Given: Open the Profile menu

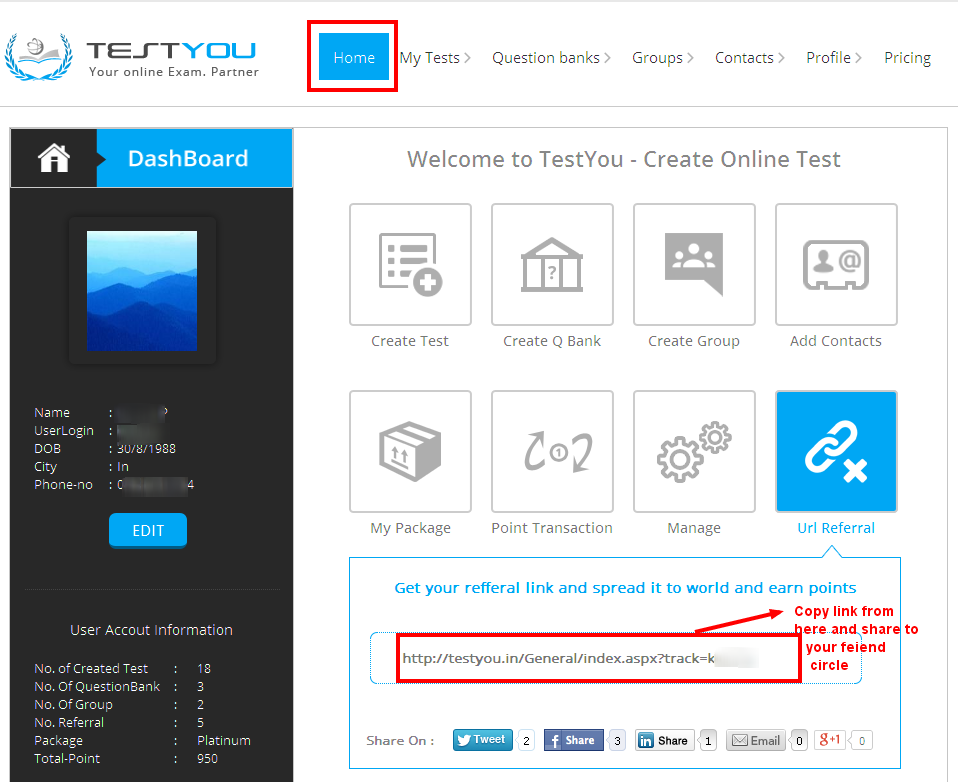Looking at the screenshot, I should click(833, 58).
